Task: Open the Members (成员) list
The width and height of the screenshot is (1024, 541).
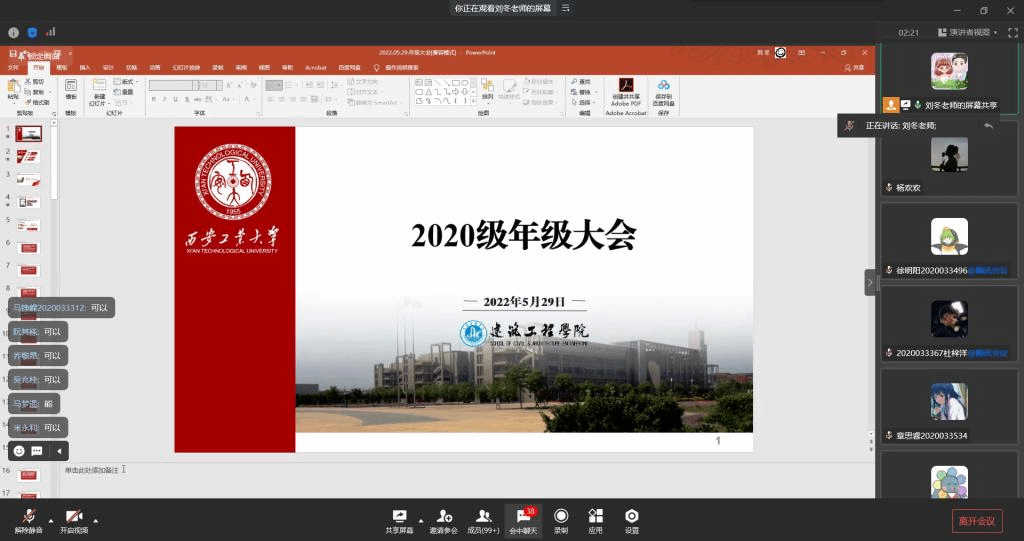Action: [x=483, y=519]
